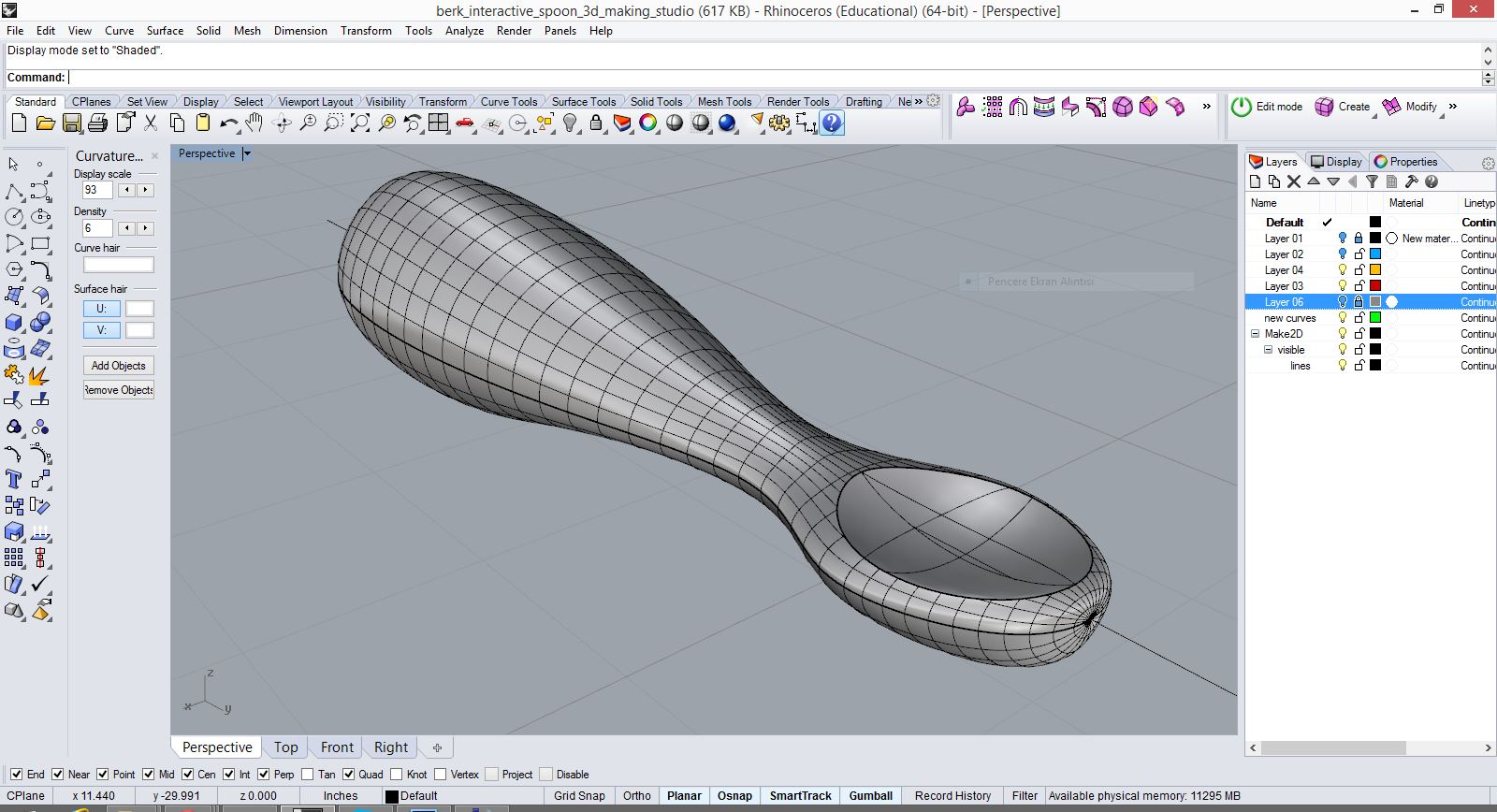The width and height of the screenshot is (1497, 812).
Task: Open the Analyze menu
Action: [x=464, y=31]
